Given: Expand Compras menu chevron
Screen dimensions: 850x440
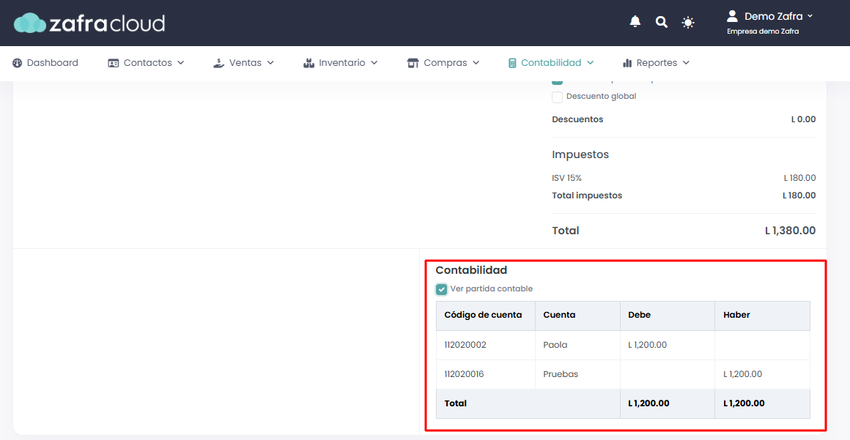Looking at the screenshot, I should pos(476,63).
